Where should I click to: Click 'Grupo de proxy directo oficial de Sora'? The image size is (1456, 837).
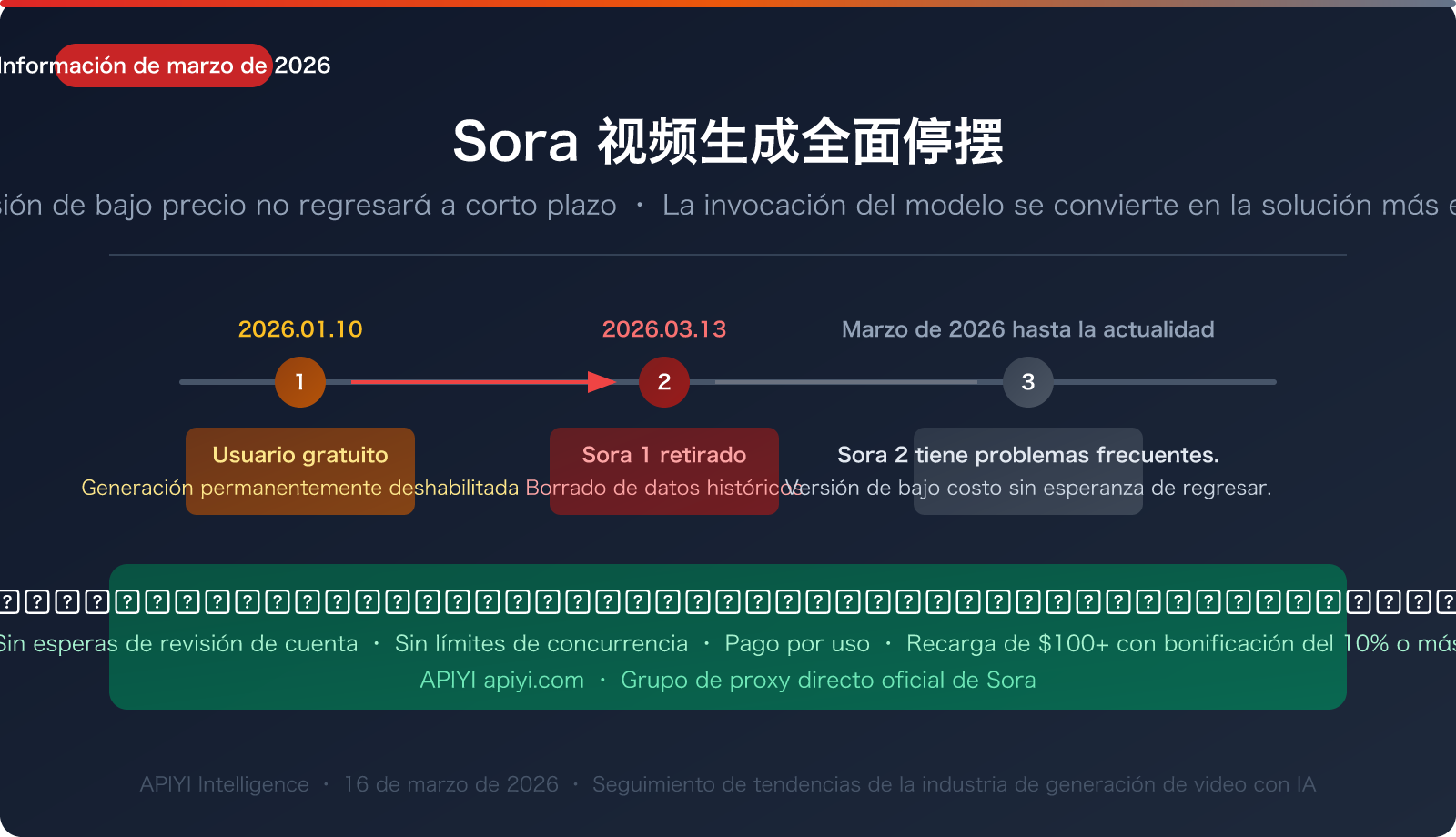pos(828,680)
